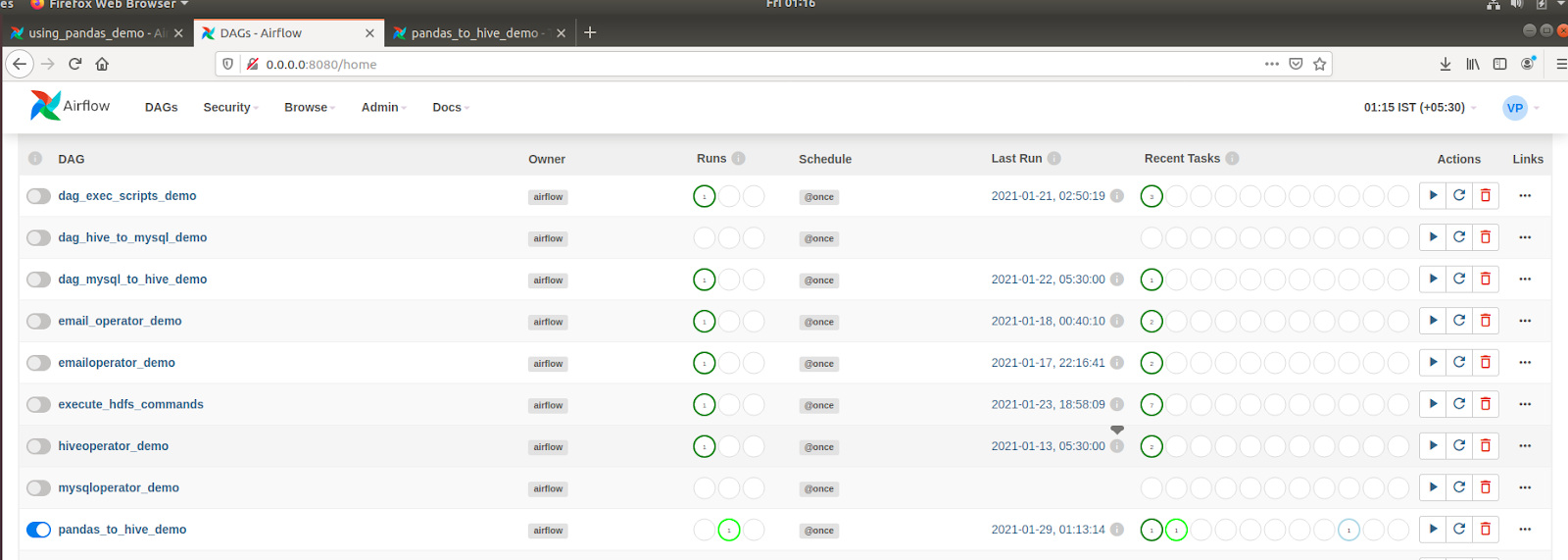1568x560 pixels.
Task: Delete the email_operator_demo DAG
Action: [1486, 321]
